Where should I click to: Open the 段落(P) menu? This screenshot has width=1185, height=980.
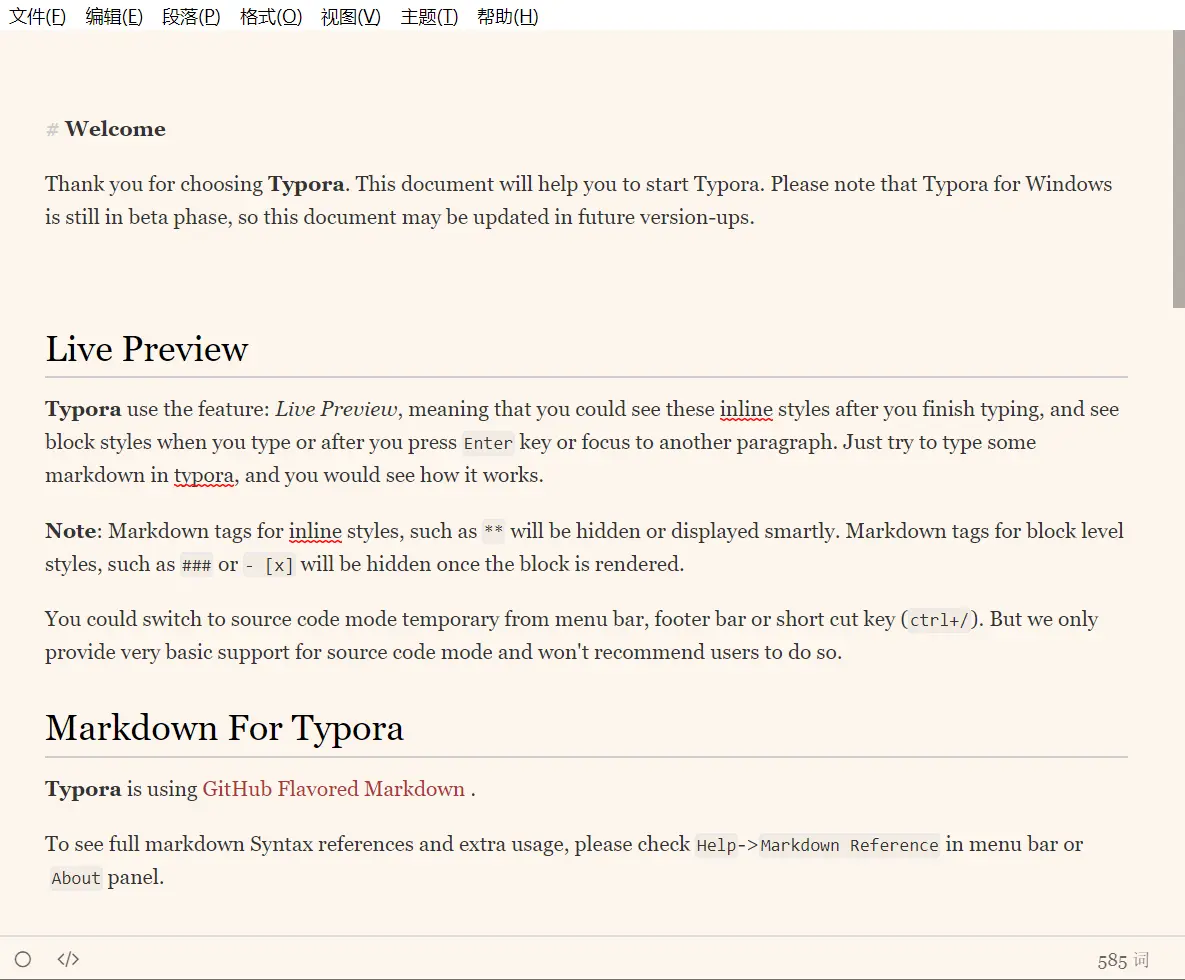[191, 17]
